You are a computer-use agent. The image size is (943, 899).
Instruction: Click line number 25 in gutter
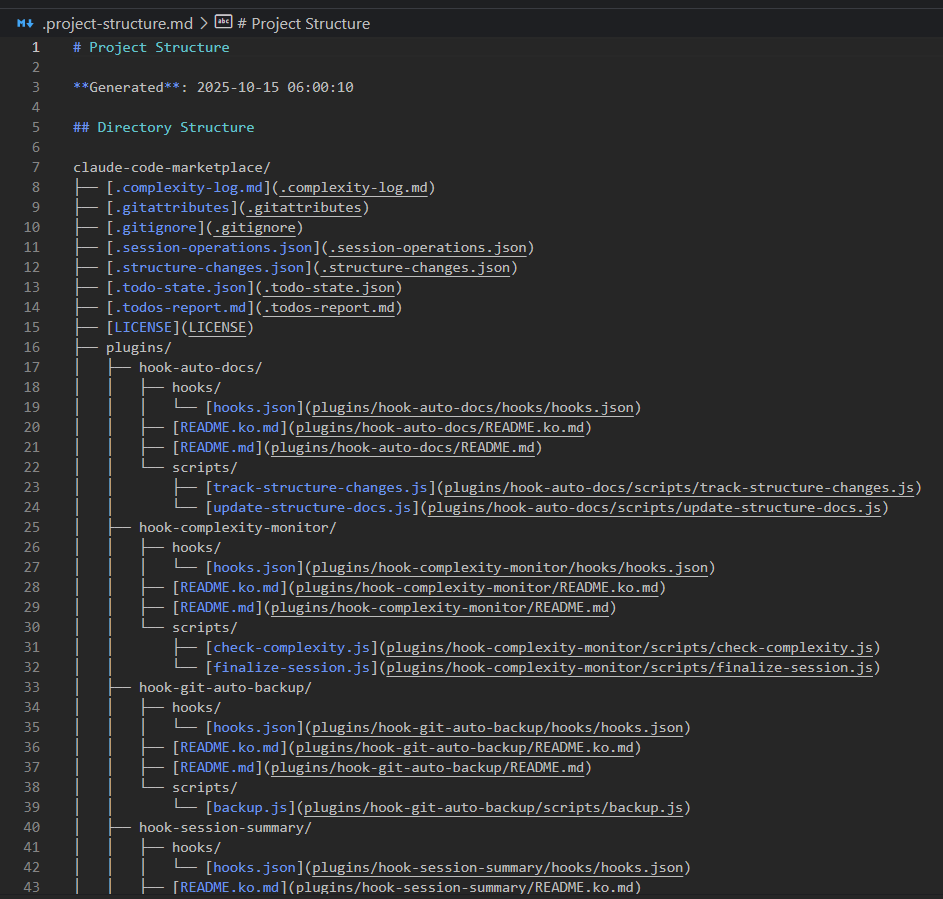point(32,527)
